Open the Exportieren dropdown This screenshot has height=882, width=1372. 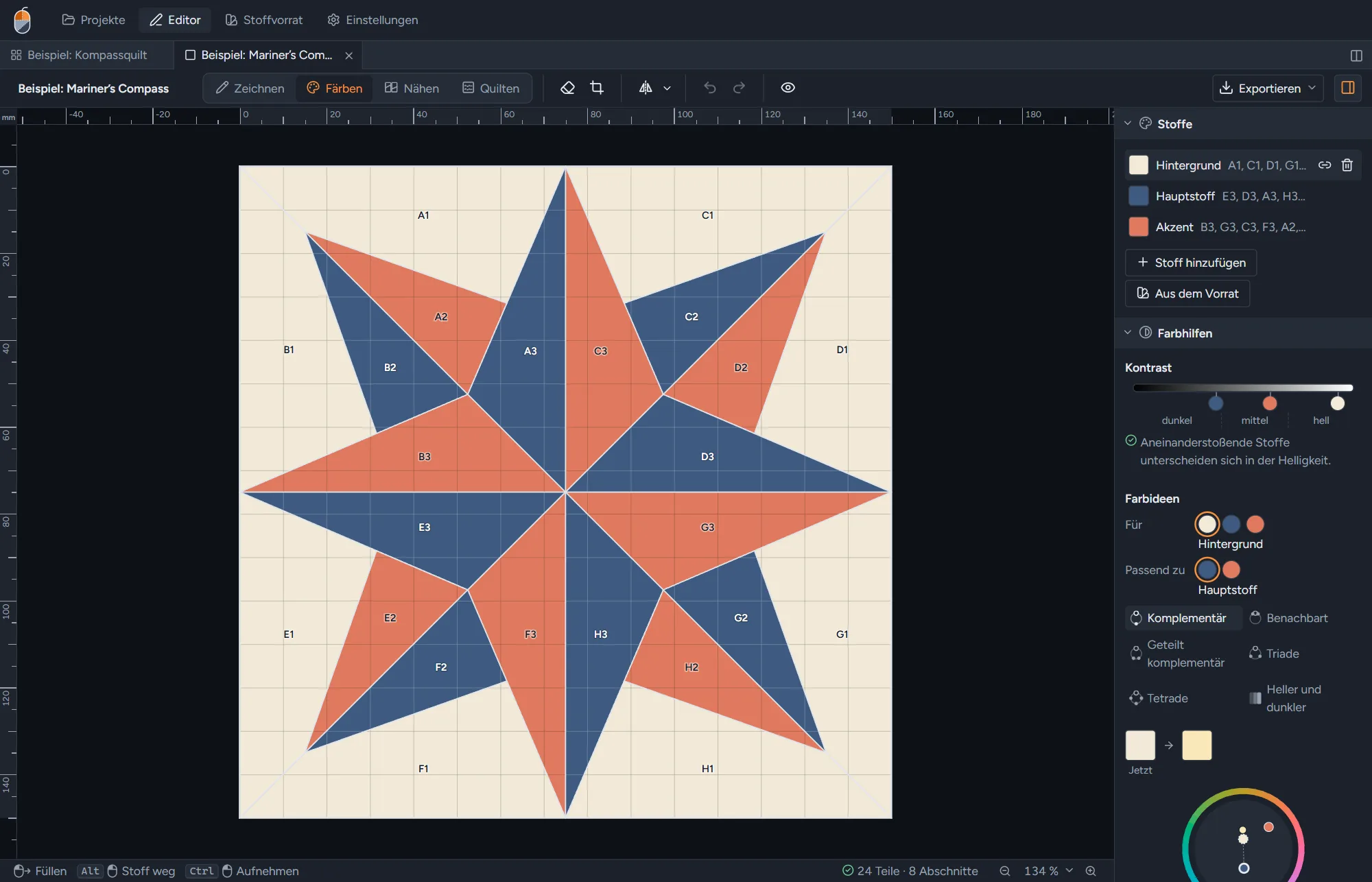(1268, 88)
